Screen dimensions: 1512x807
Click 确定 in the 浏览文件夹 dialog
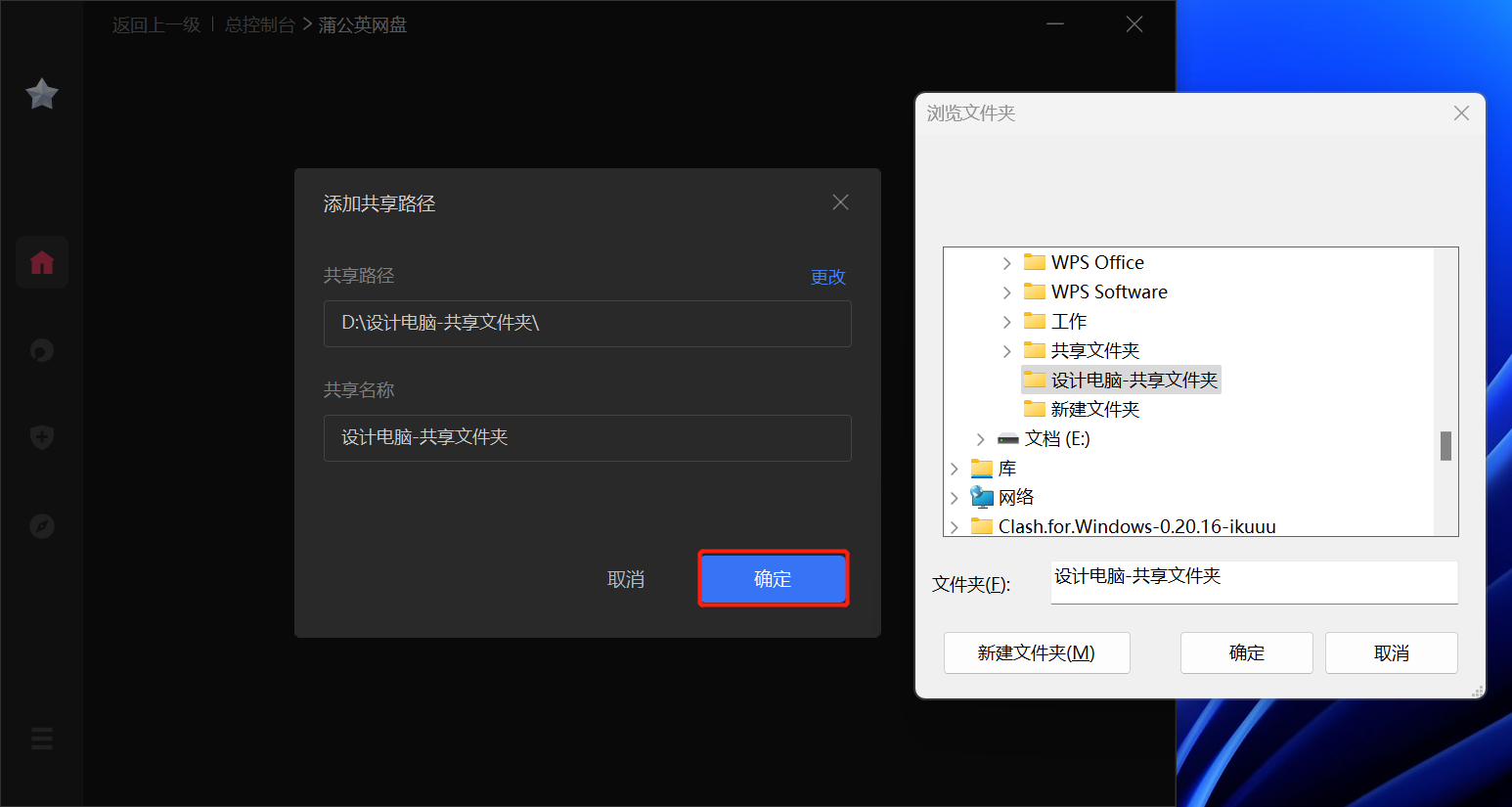1247,652
